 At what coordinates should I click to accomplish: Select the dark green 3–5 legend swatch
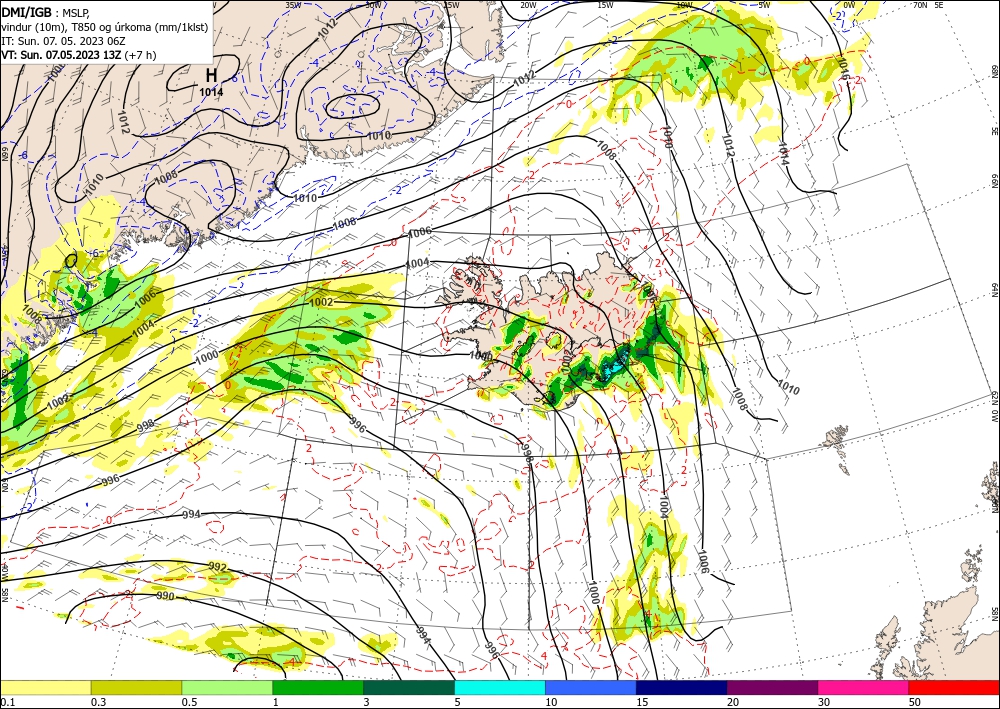pyautogui.click(x=409, y=687)
